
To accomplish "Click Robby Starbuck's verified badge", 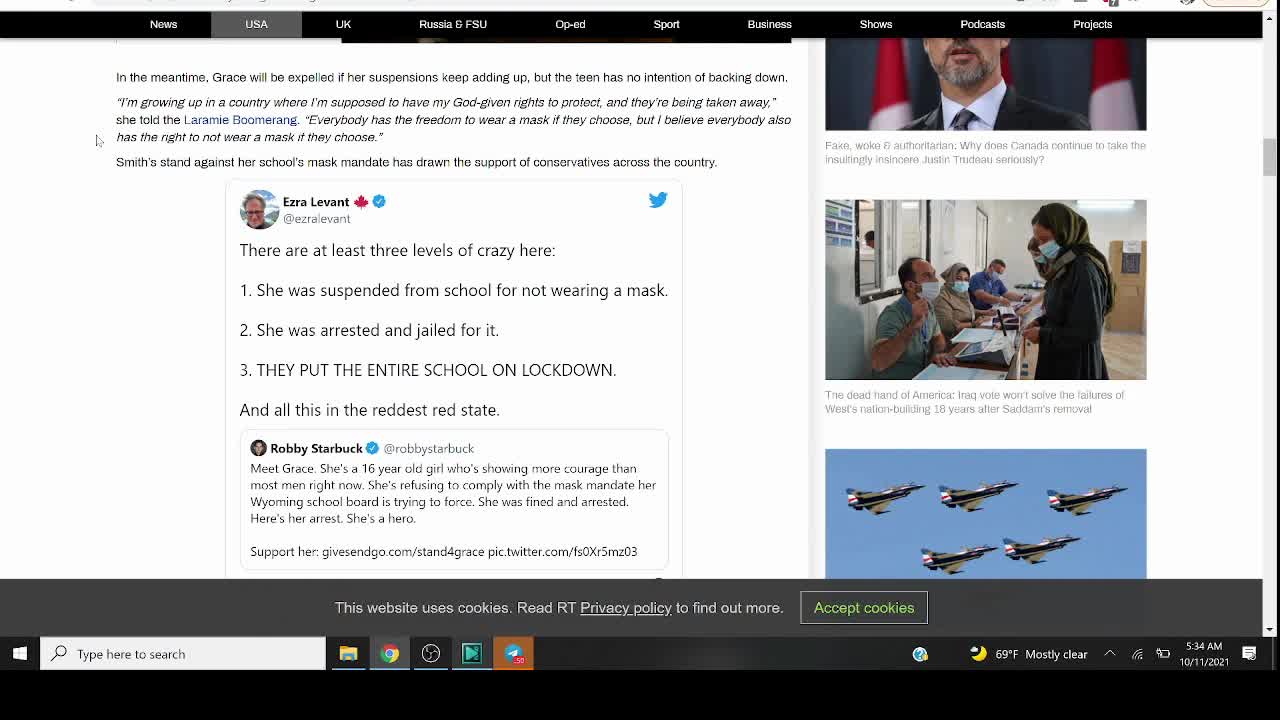I will pos(372,448).
